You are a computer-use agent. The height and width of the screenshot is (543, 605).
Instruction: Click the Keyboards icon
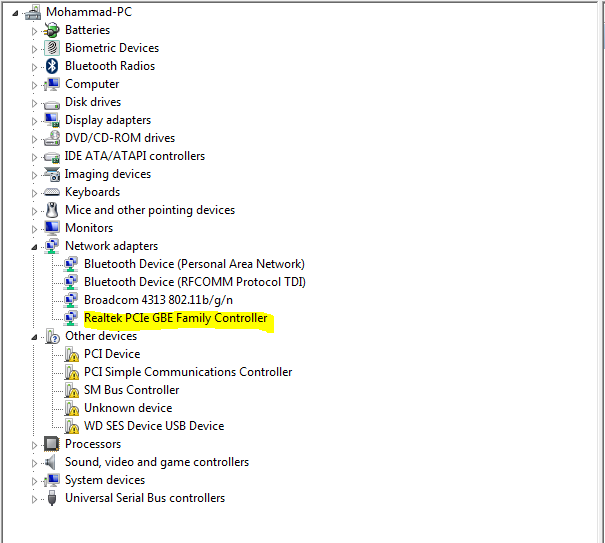[52, 192]
